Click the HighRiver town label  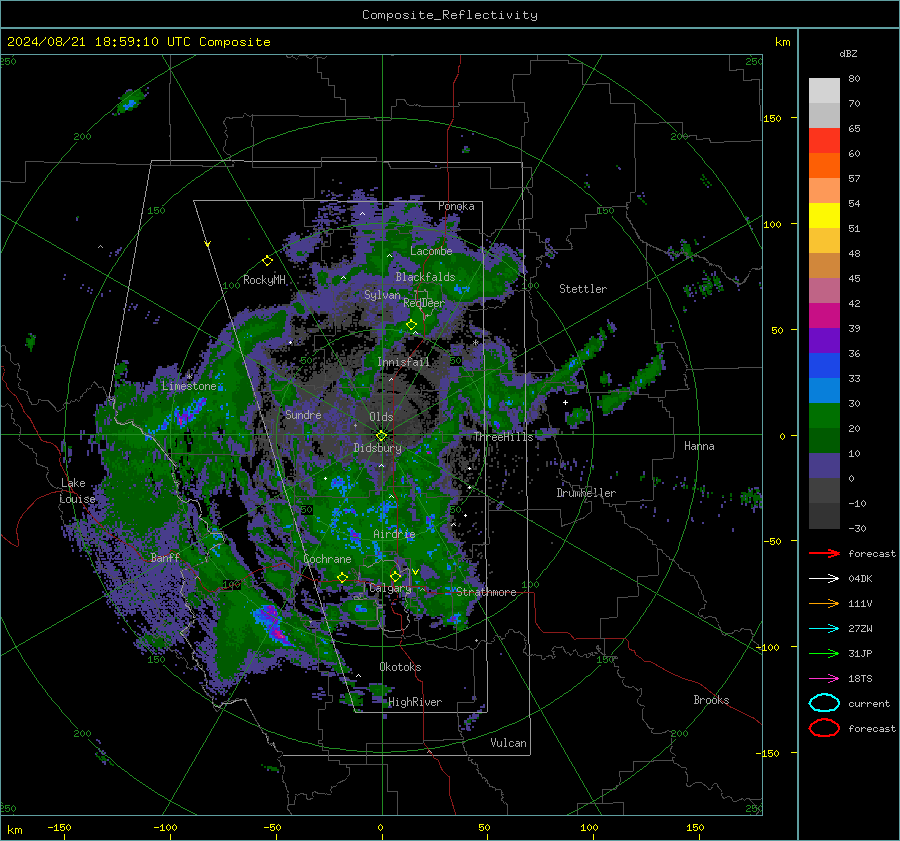[415, 702]
